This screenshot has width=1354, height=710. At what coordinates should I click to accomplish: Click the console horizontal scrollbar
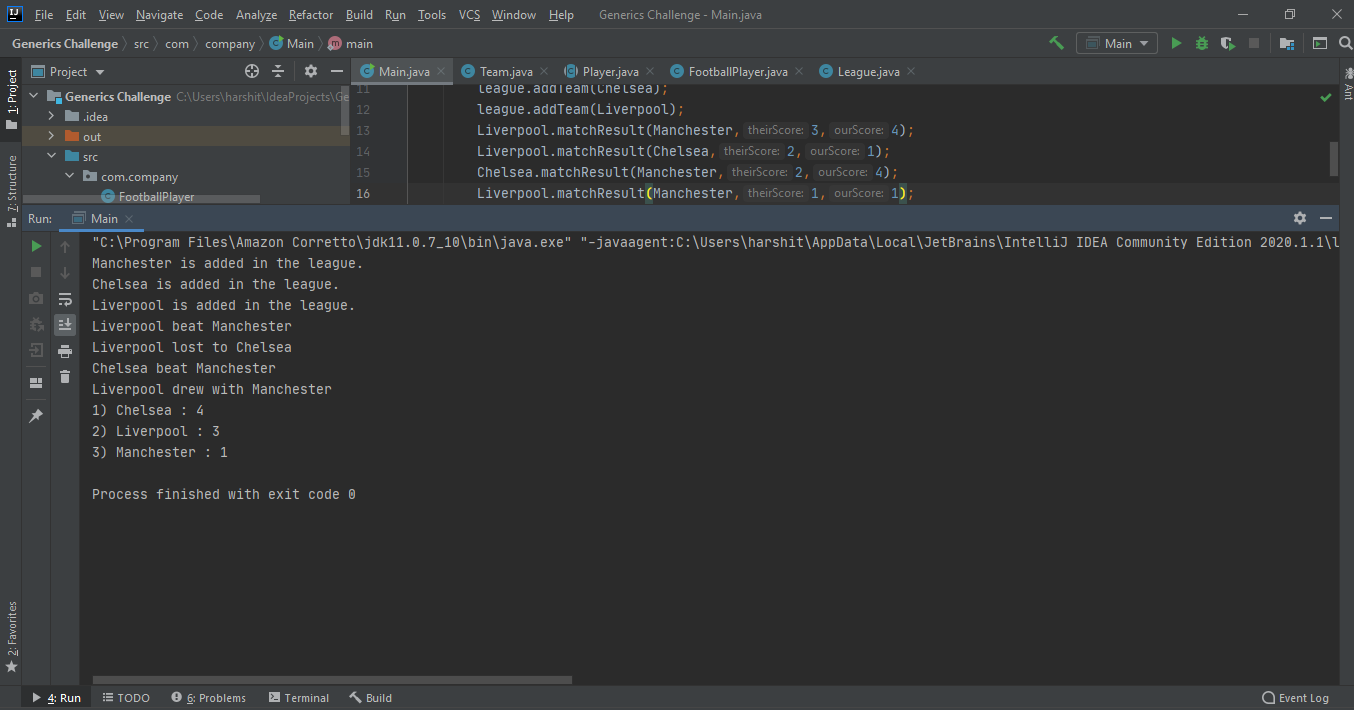click(332, 680)
